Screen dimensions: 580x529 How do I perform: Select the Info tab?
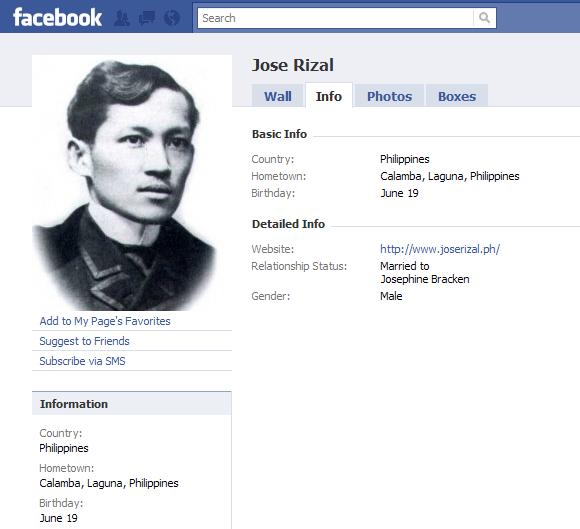pos(328,96)
